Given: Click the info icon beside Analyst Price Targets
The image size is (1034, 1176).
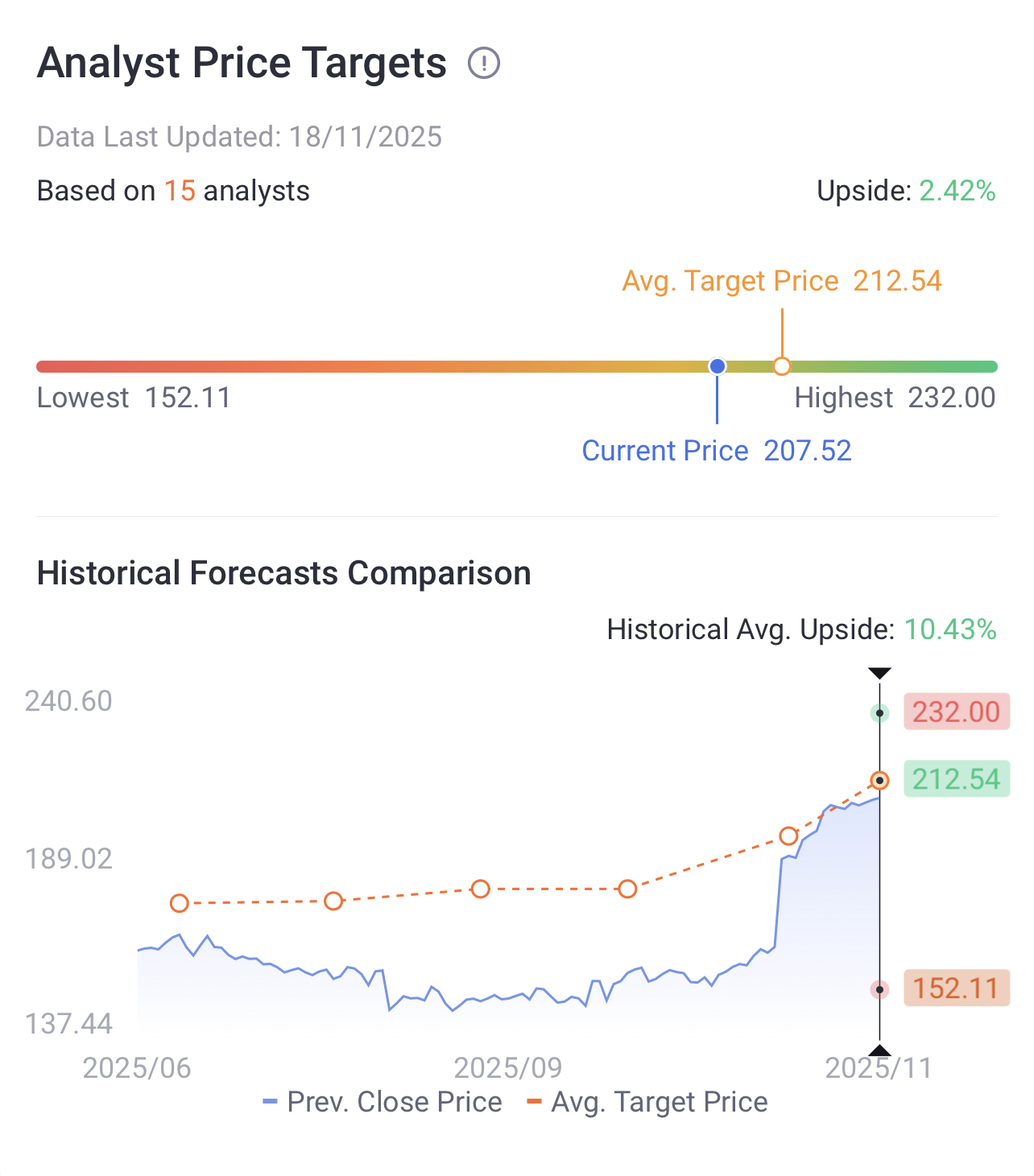Looking at the screenshot, I should pyautogui.click(x=484, y=63).
